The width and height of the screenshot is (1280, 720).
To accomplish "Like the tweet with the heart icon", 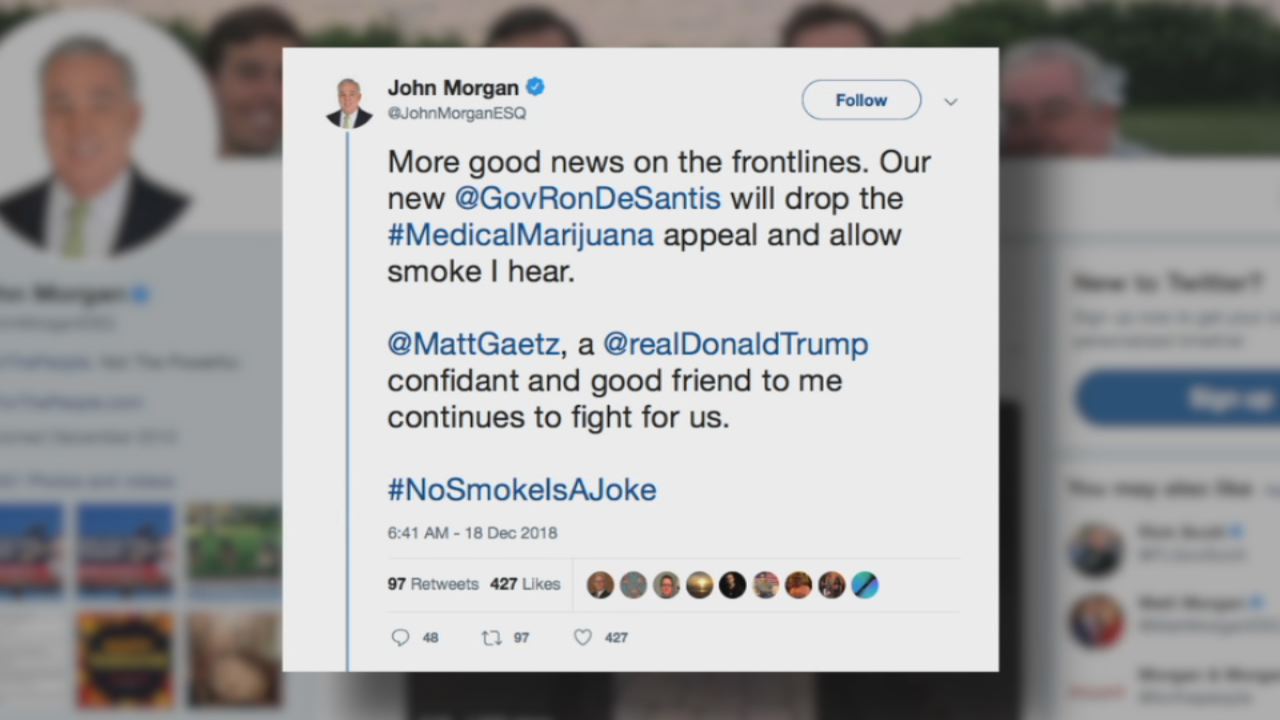I will (x=583, y=637).
